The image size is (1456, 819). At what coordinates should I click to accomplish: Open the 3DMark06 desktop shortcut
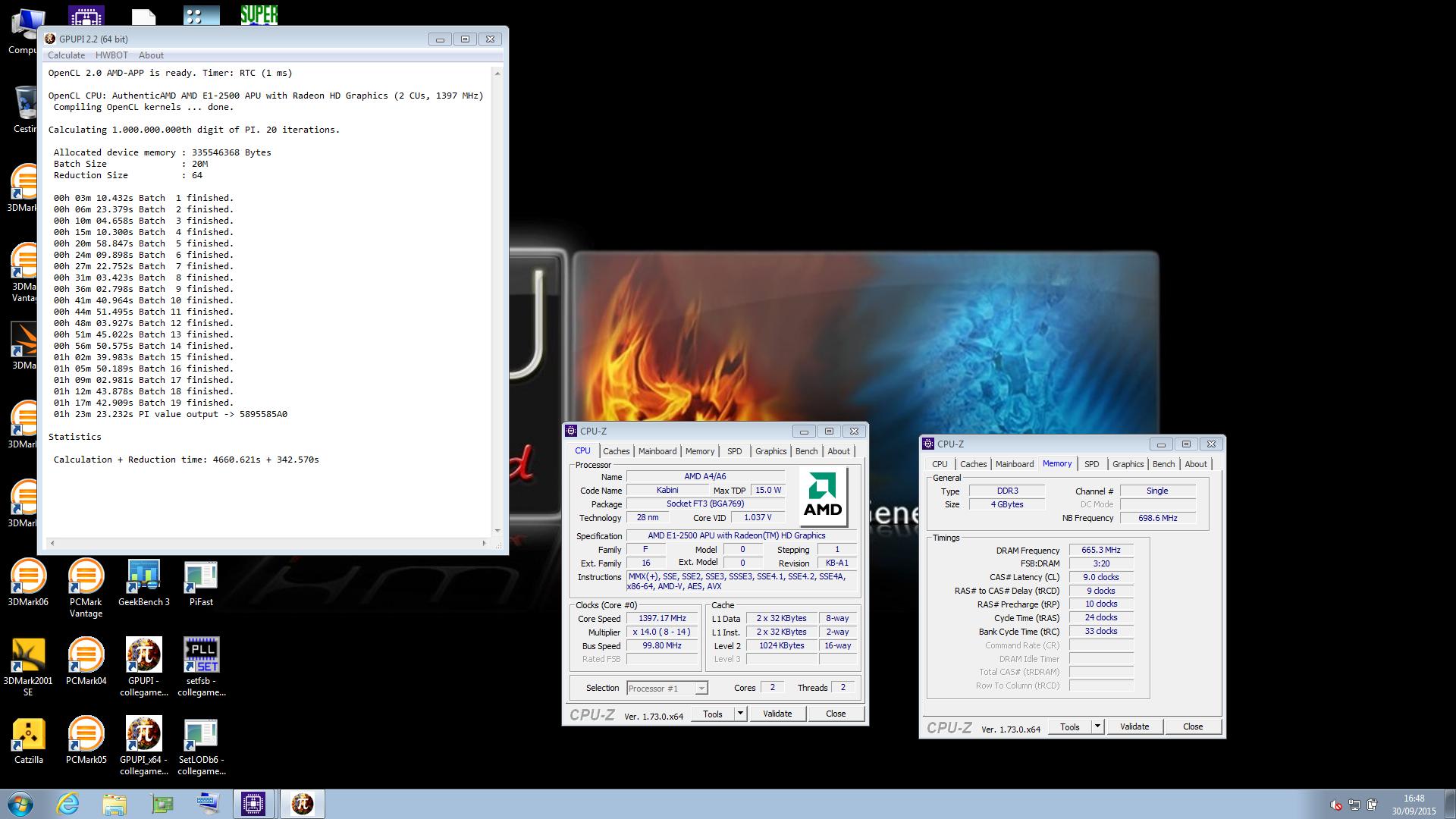click(28, 582)
